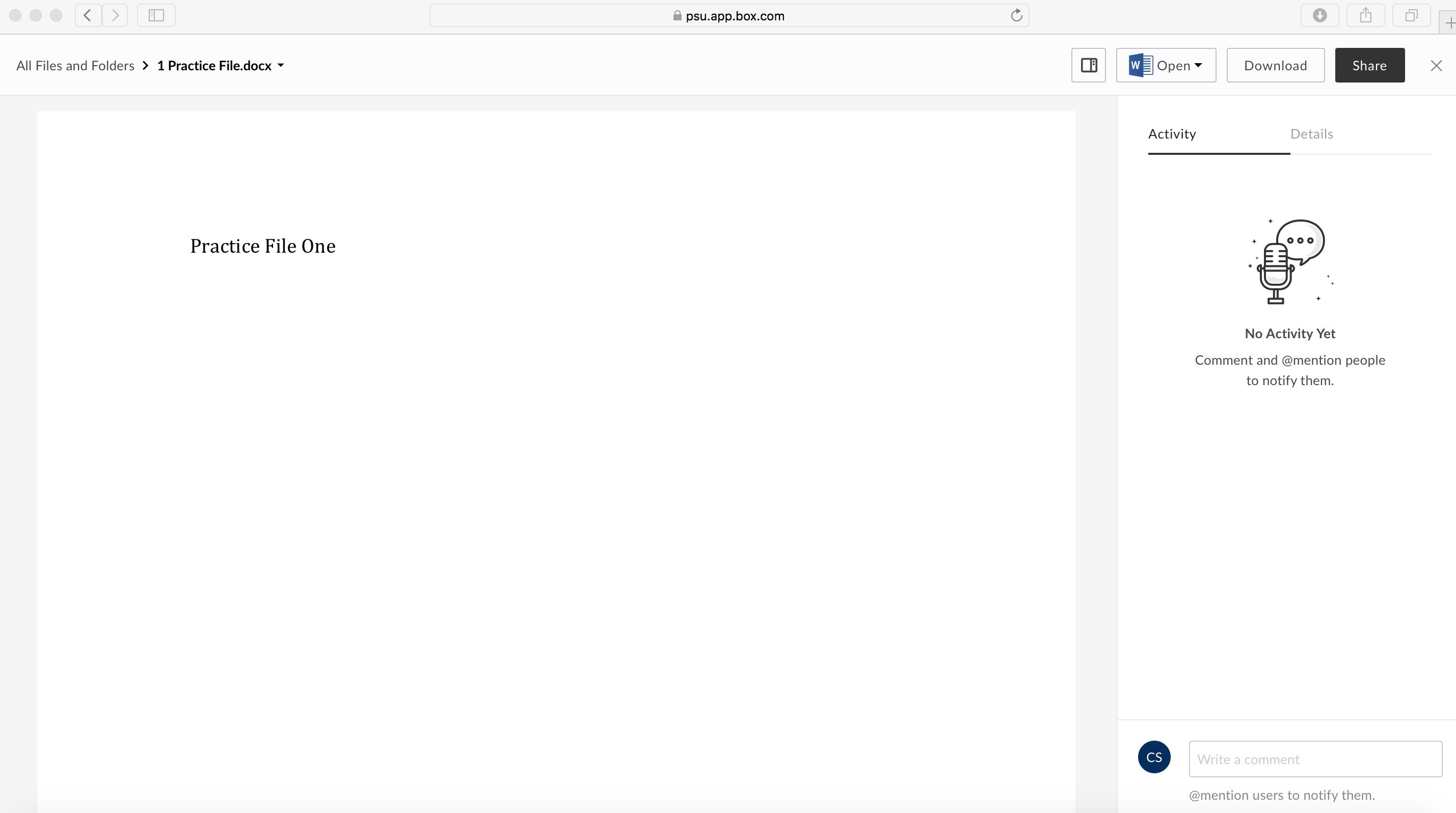Click the Share button
The image size is (1456, 813).
tap(1369, 66)
